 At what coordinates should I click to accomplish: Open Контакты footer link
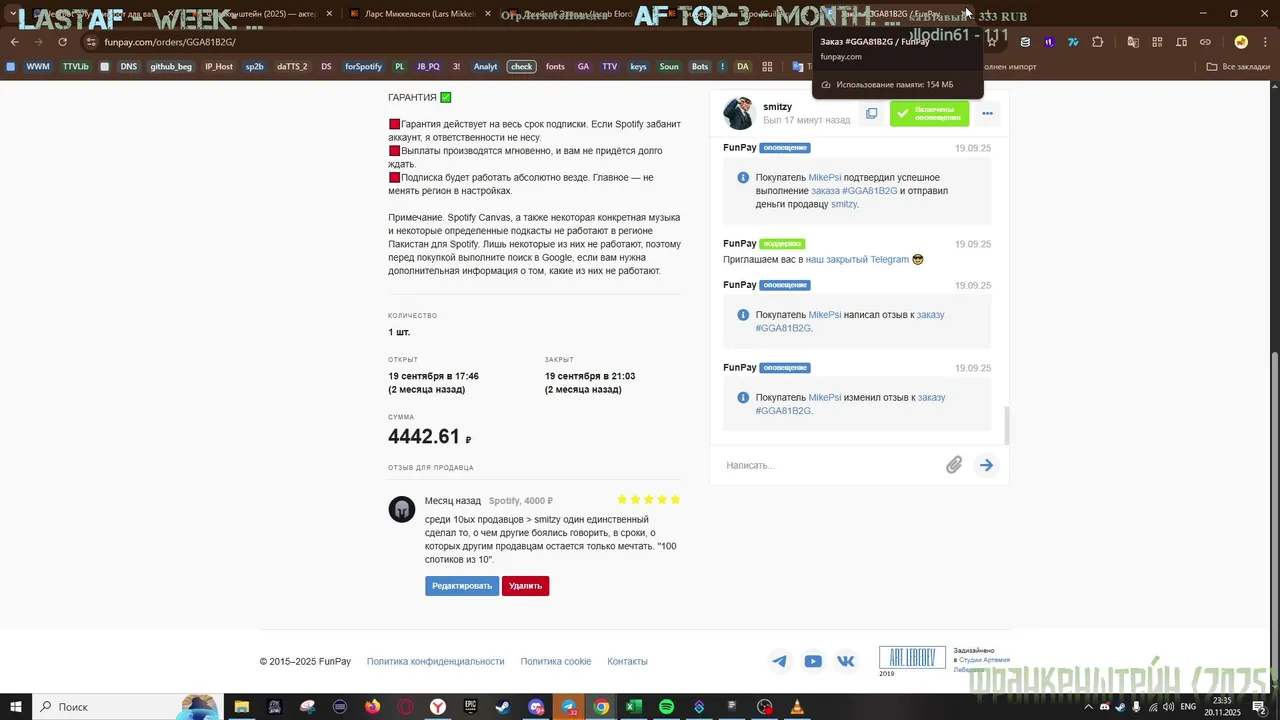point(627,661)
